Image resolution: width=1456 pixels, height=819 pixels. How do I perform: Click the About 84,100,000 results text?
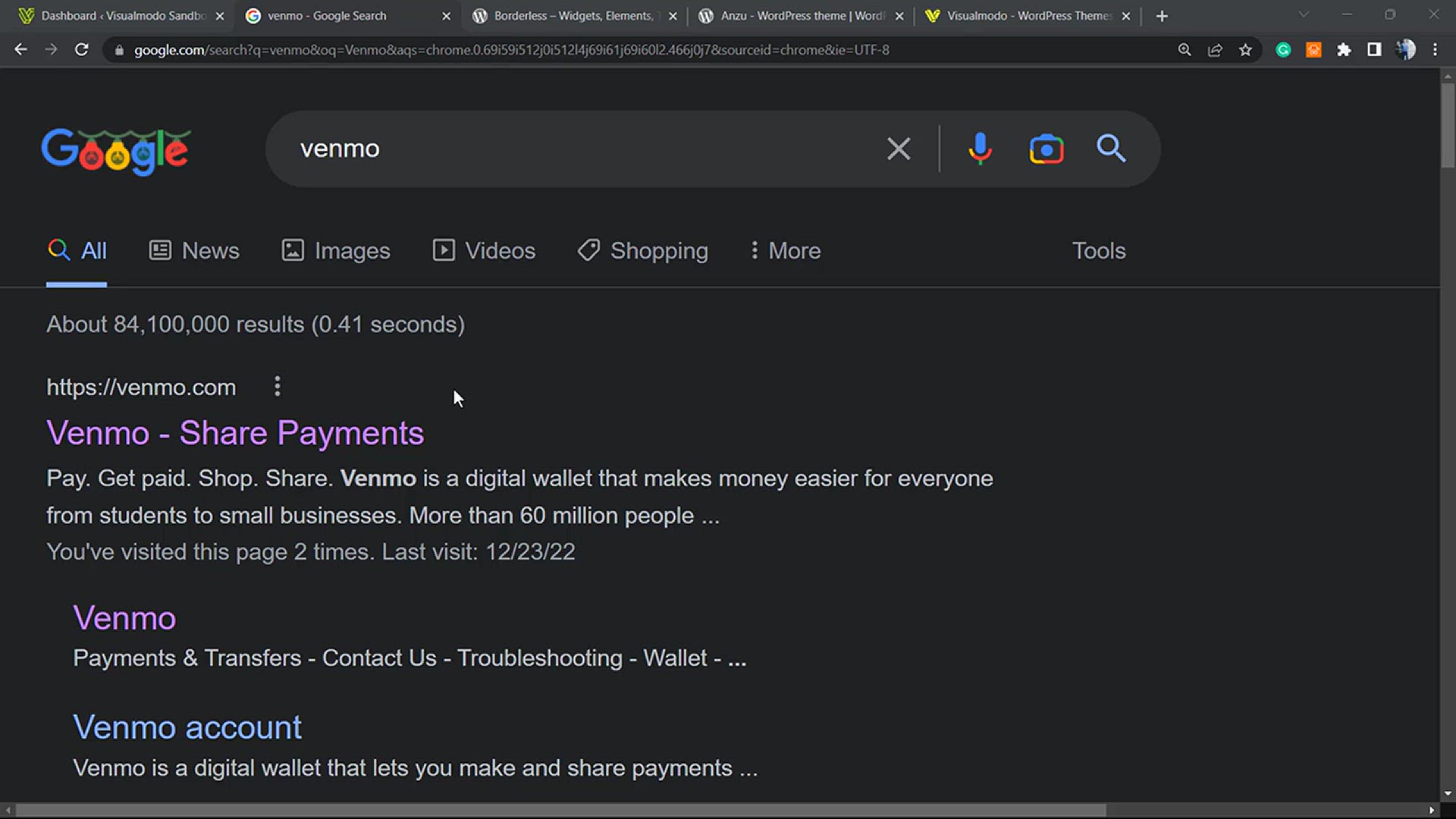pyautogui.click(x=256, y=325)
